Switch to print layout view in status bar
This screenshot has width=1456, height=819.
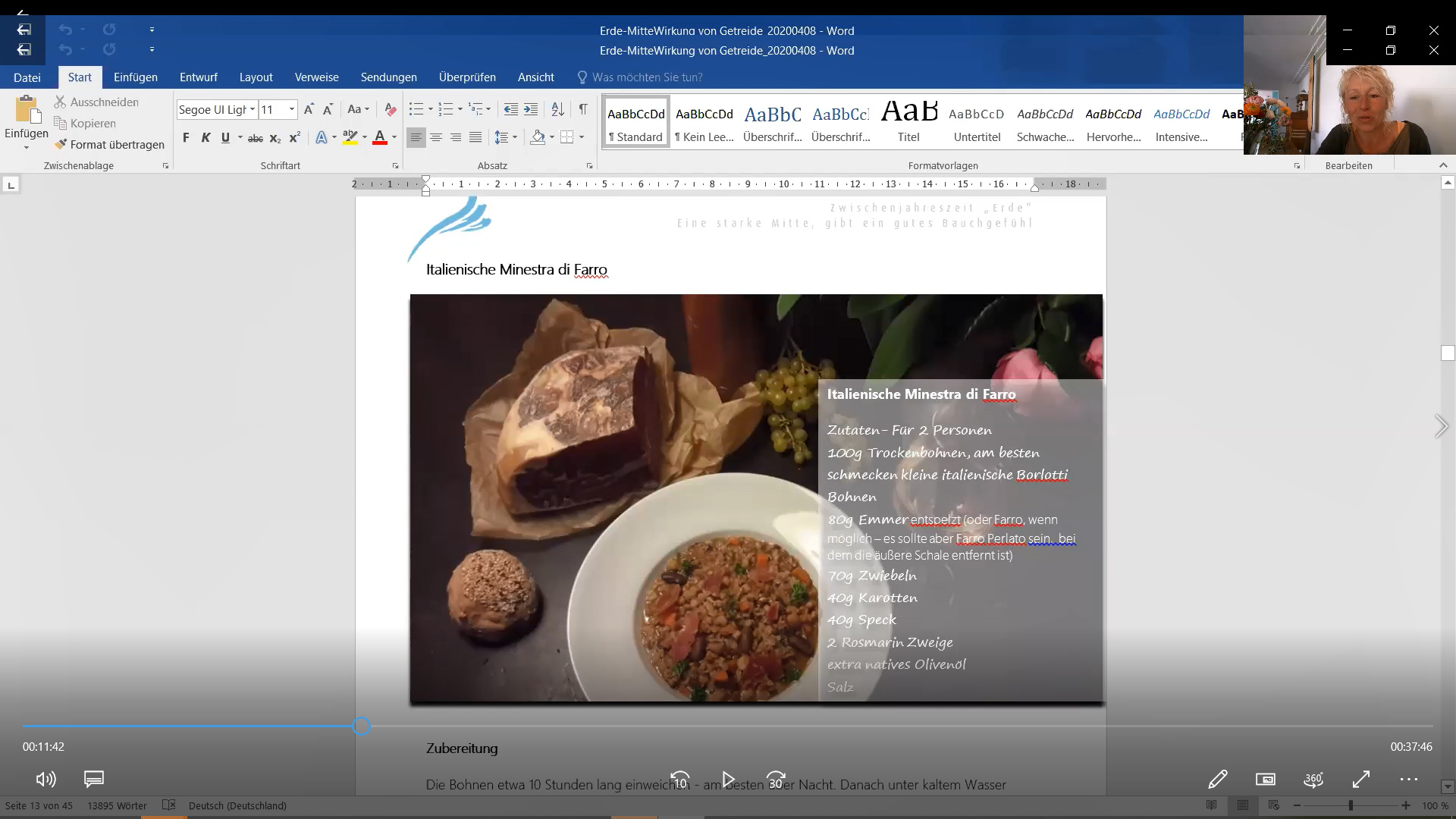coord(1243,805)
